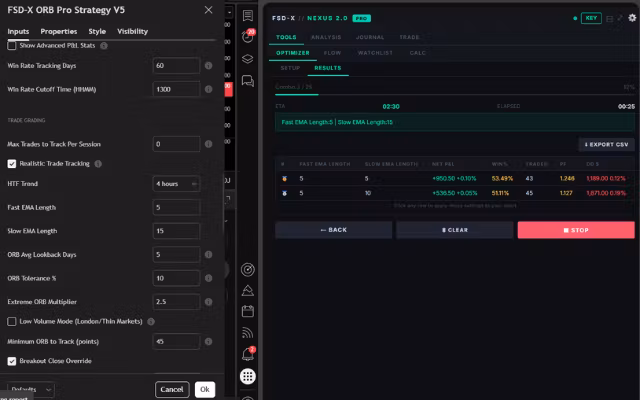640x400 pixels.
Task: Info icon for Win Rate Cutoff Time
Action: (208, 89)
